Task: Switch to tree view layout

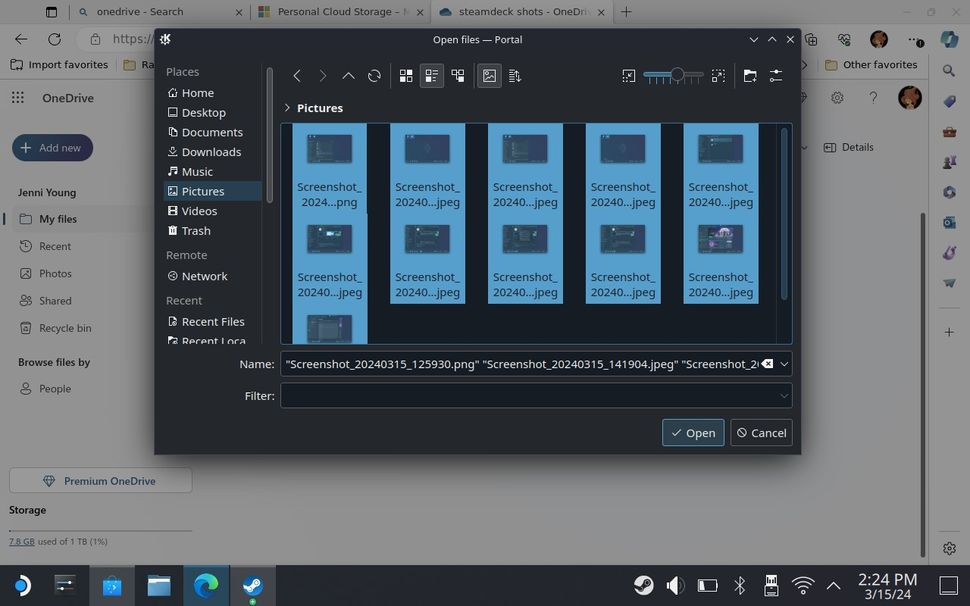Action: (x=458, y=76)
